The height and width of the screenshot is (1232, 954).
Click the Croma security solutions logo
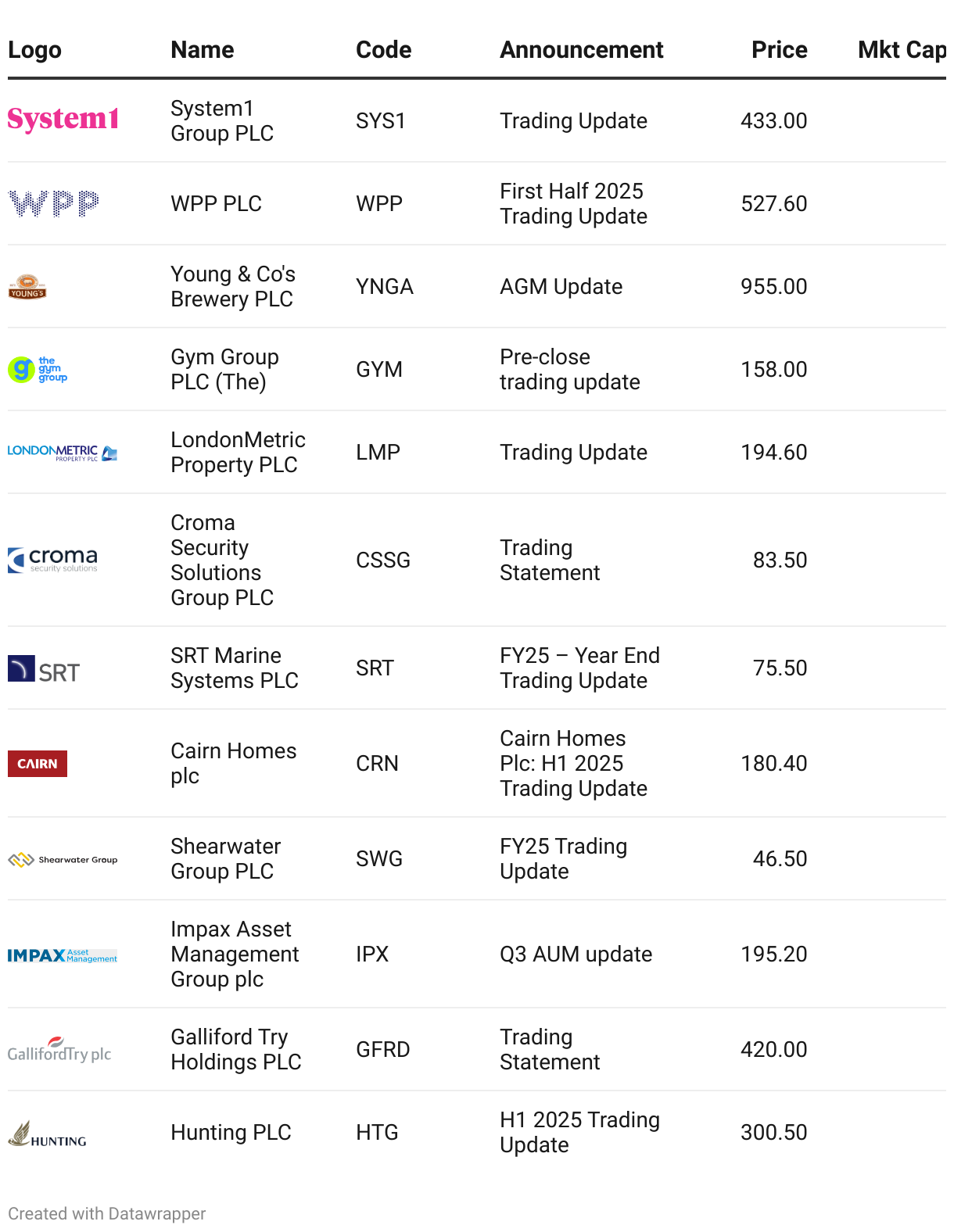coord(53,560)
